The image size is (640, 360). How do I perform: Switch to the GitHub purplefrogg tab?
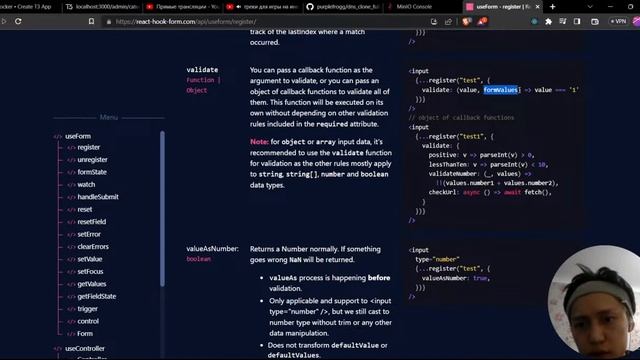(x=343, y=7)
